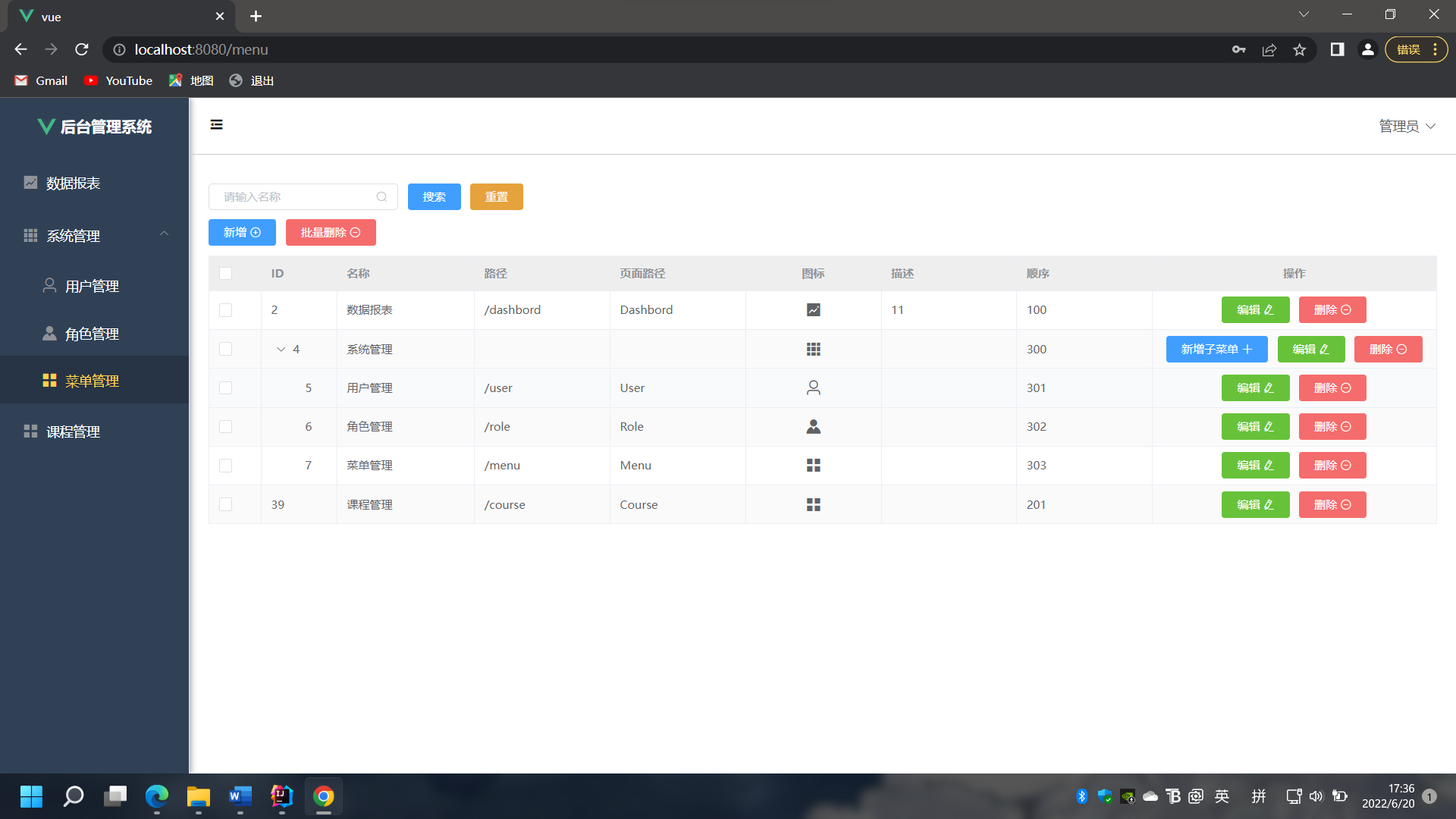Screen dimensions: 1456x819
Task: Click the solid user icon in 角色管理 row
Action: click(x=813, y=426)
